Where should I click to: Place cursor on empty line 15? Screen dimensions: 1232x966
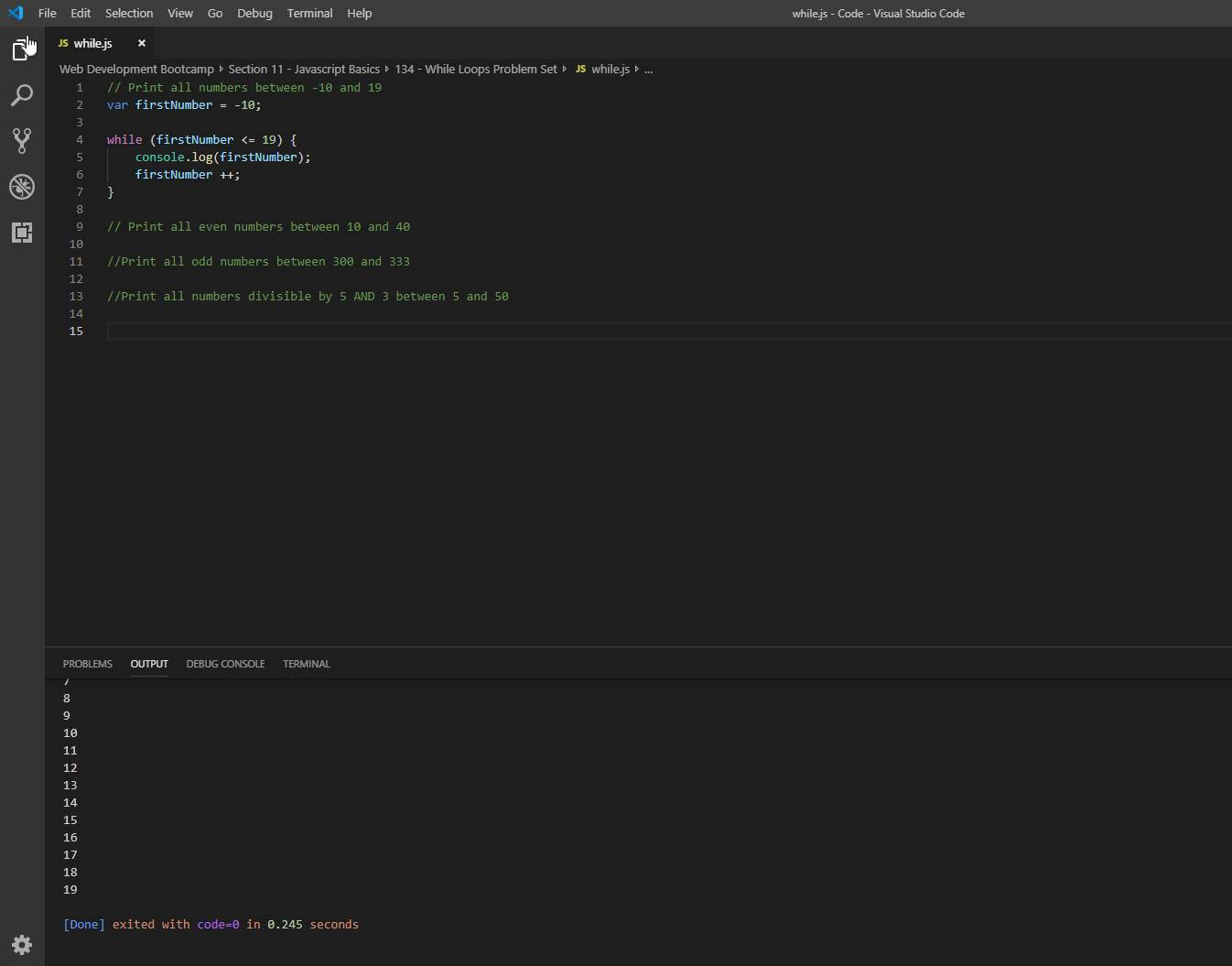pyautogui.click(x=669, y=331)
